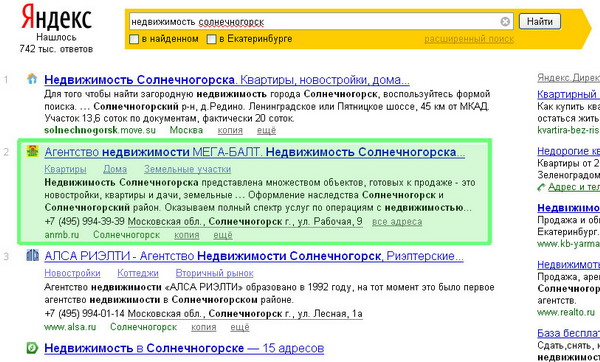Open 'Земельные участки' sitelink
This screenshot has width=600, height=362.
[188, 169]
